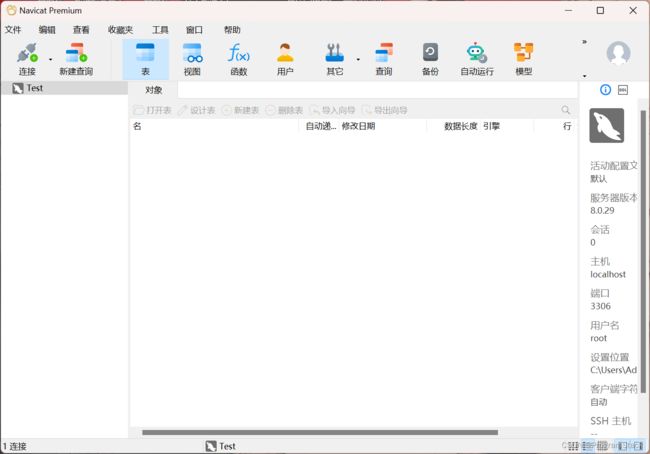The height and width of the screenshot is (454, 650).
Task: Show more toolbar items via » chevron
Action: click(x=585, y=42)
